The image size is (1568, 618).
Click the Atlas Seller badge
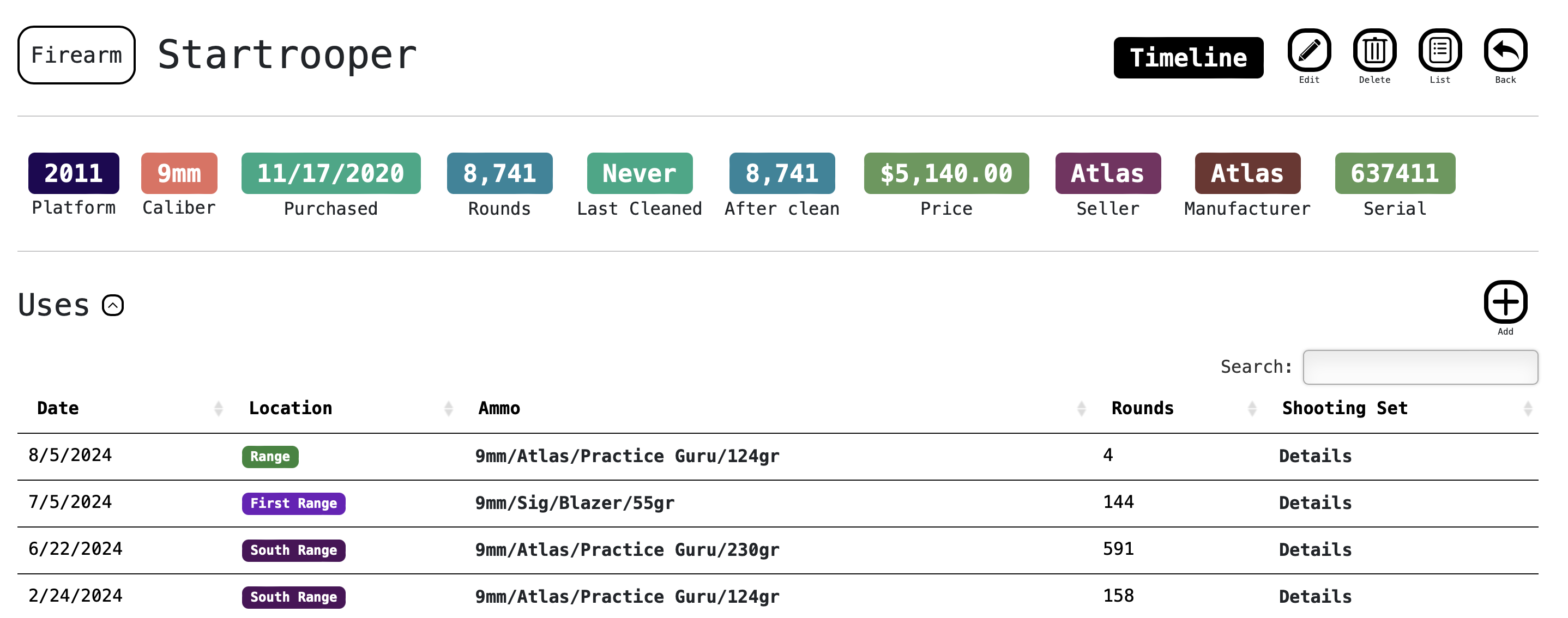[1108, 173]
